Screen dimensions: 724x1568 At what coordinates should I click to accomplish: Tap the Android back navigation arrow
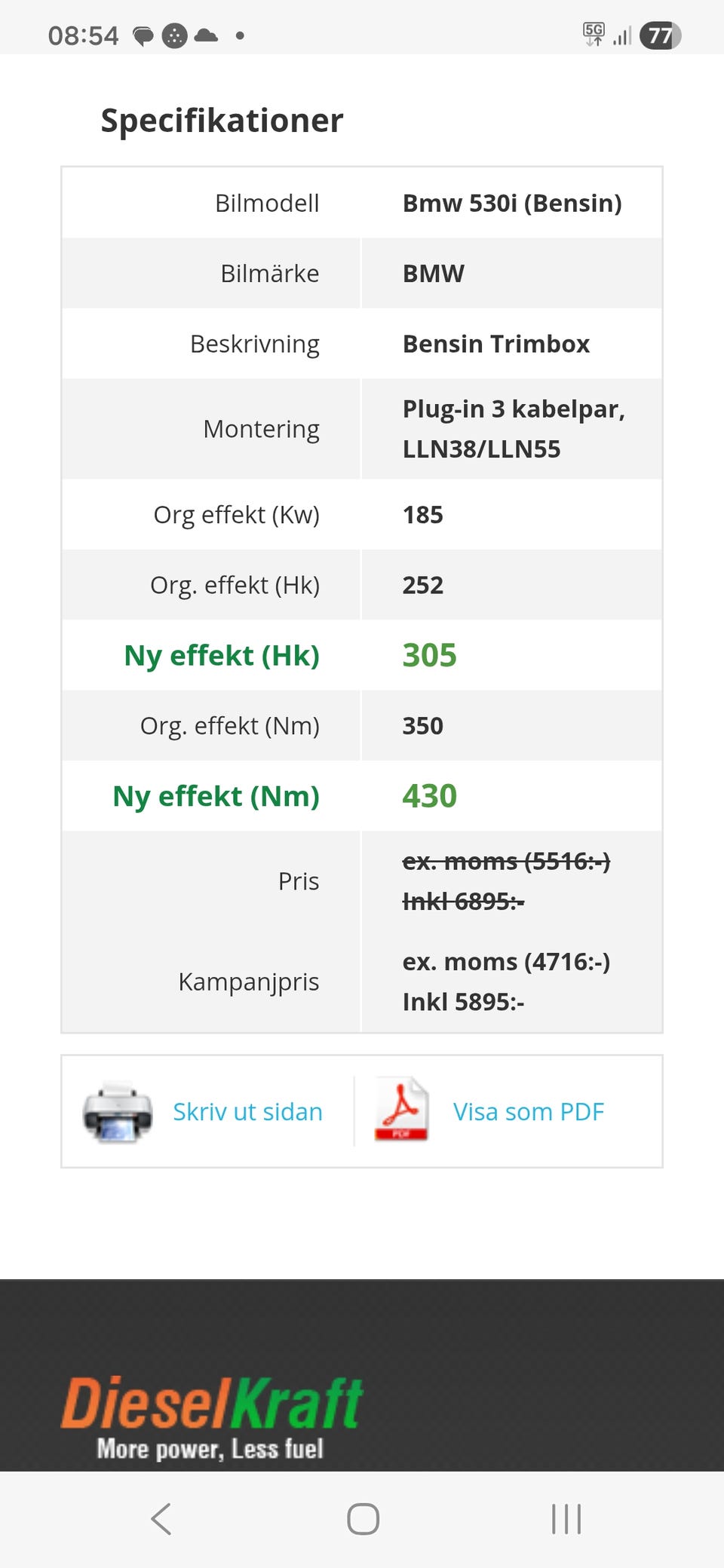[161, 1518]
